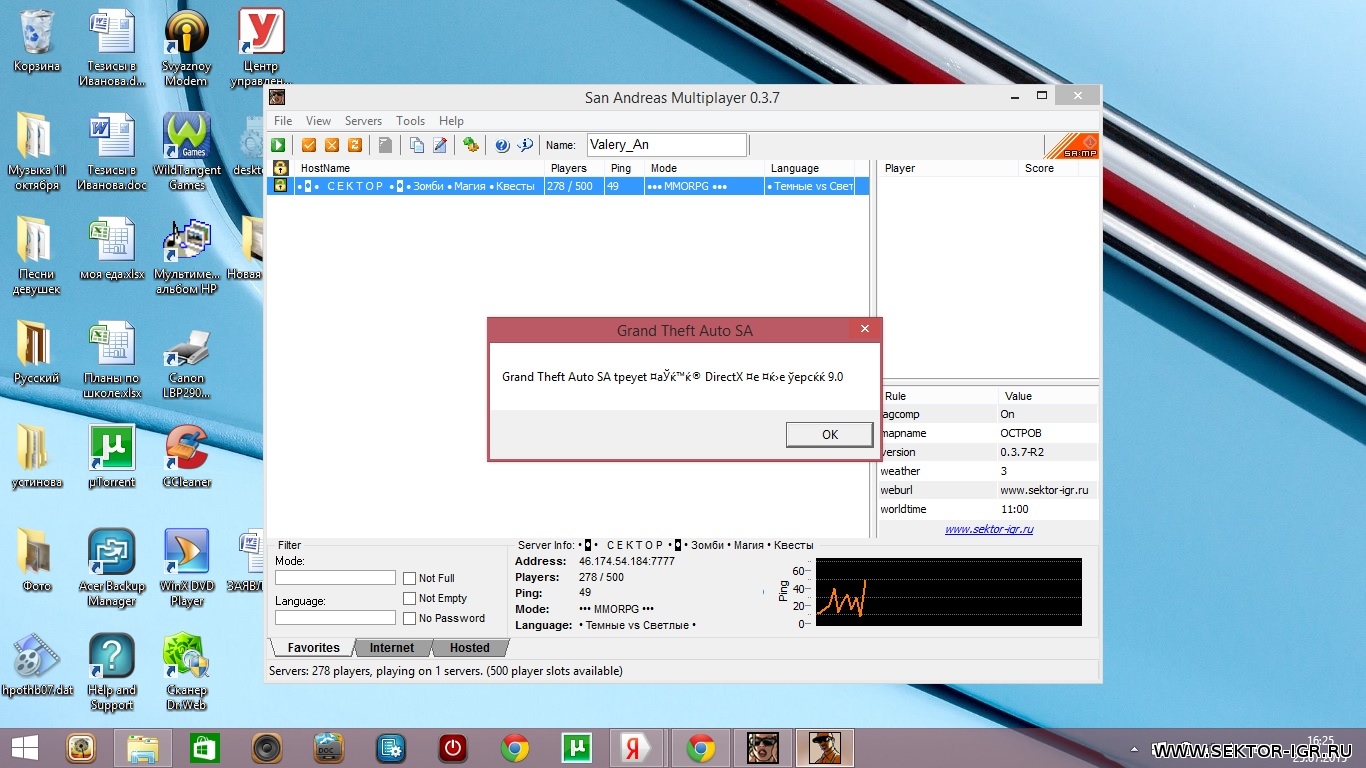The height and width of the screenshot is (768, 1366).
Task: Click the green µTorrent taskbar icon
Action: [576, 748]
